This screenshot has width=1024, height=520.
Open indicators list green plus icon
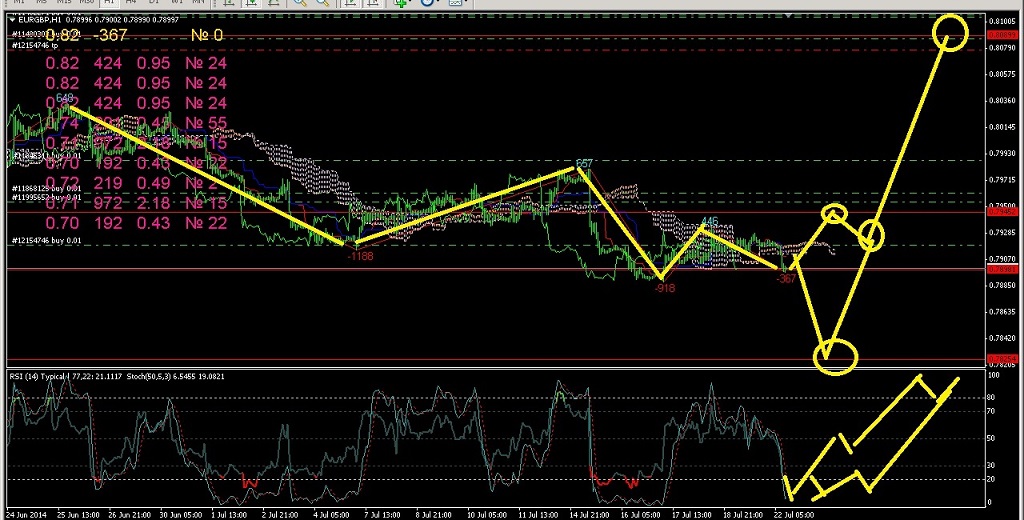tap(400, 3)
